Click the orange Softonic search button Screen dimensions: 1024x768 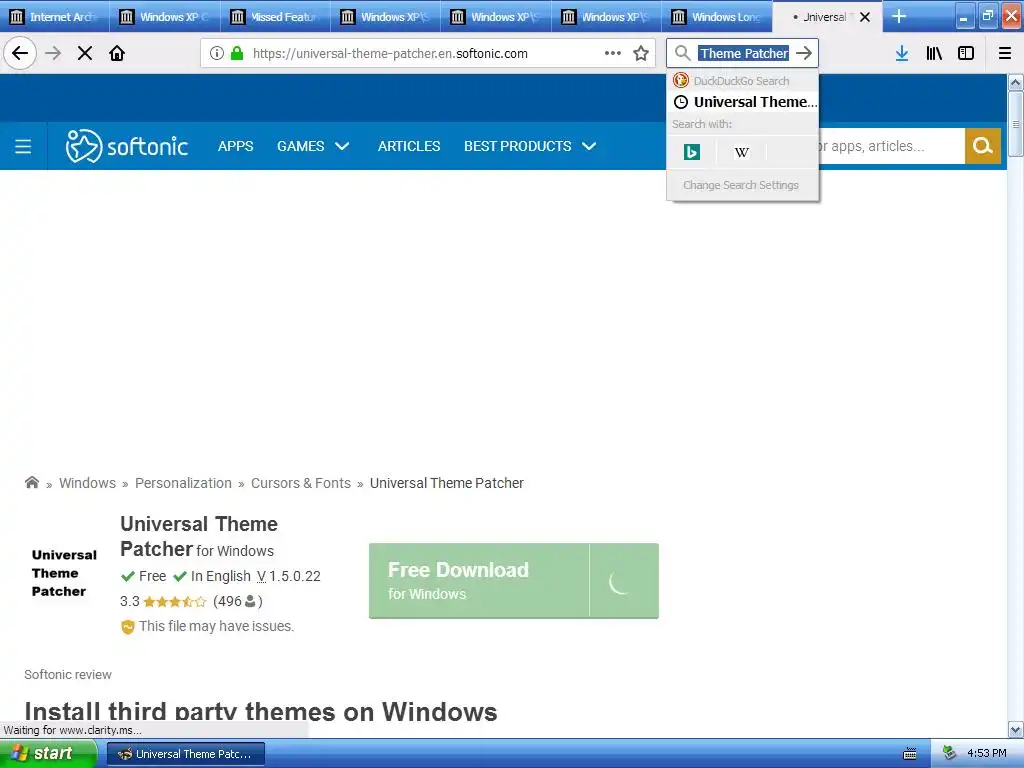click(x=983, y=146)
